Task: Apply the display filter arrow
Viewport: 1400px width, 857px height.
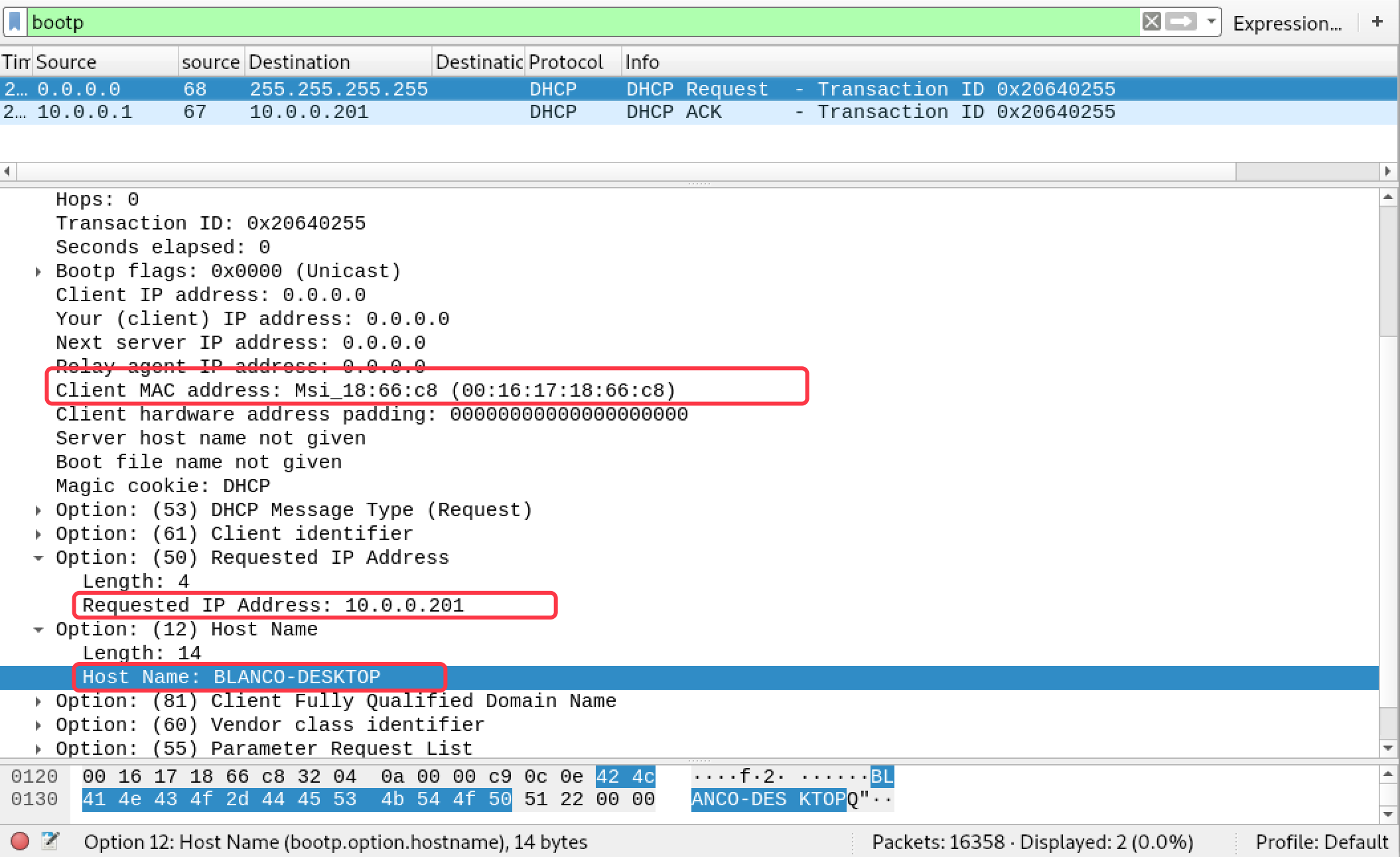Action: point(1181,22)
